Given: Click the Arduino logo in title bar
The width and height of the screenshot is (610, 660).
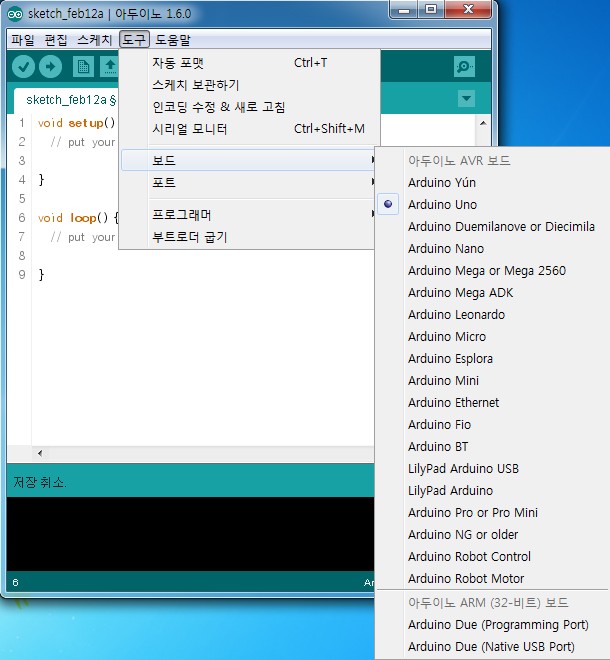Looking at the screenshot, I should (x=15, y=14).
